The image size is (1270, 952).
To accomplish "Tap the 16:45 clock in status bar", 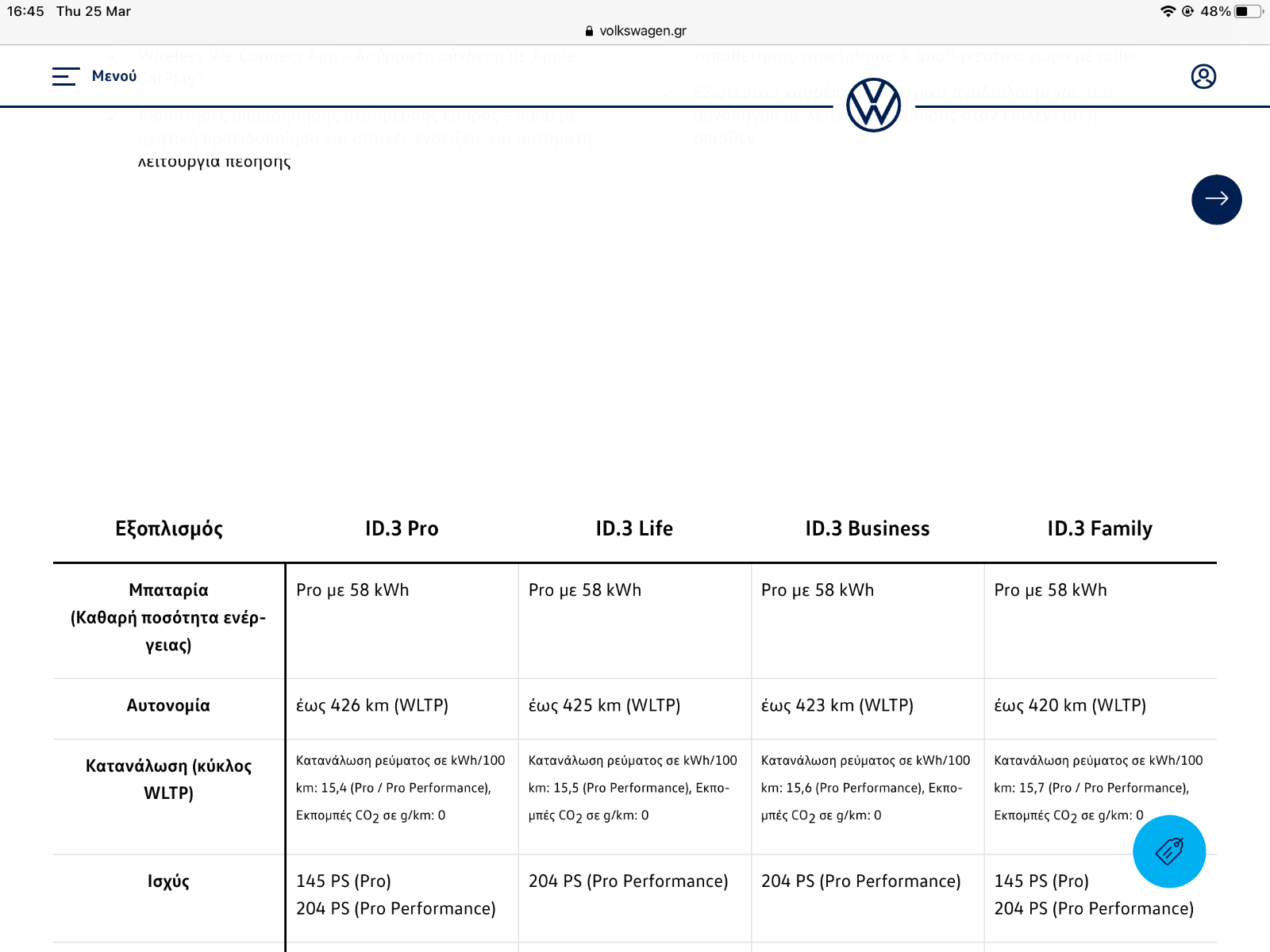I will coord(25,11).
